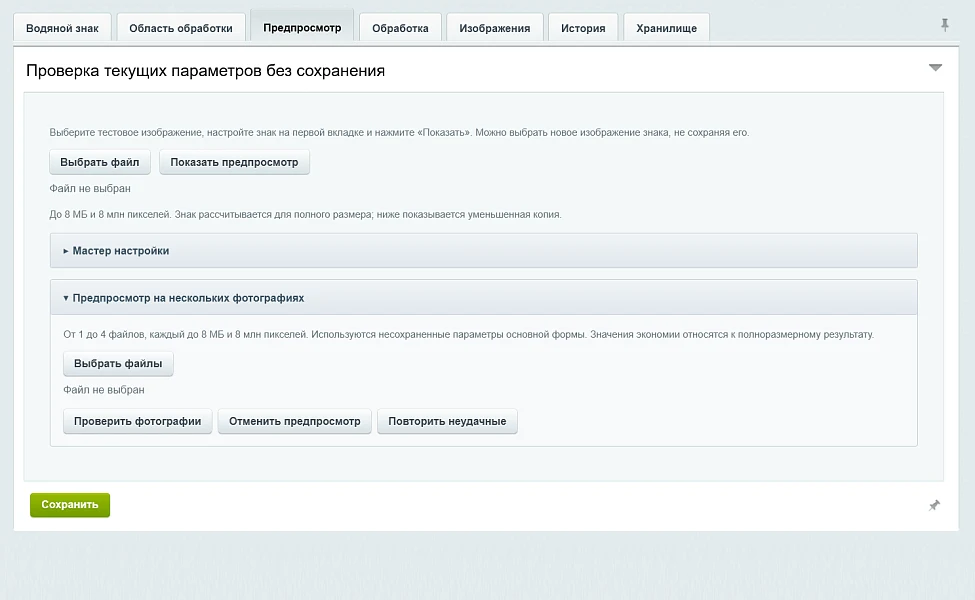Collapse the section using the header arrow

(935, 68)
